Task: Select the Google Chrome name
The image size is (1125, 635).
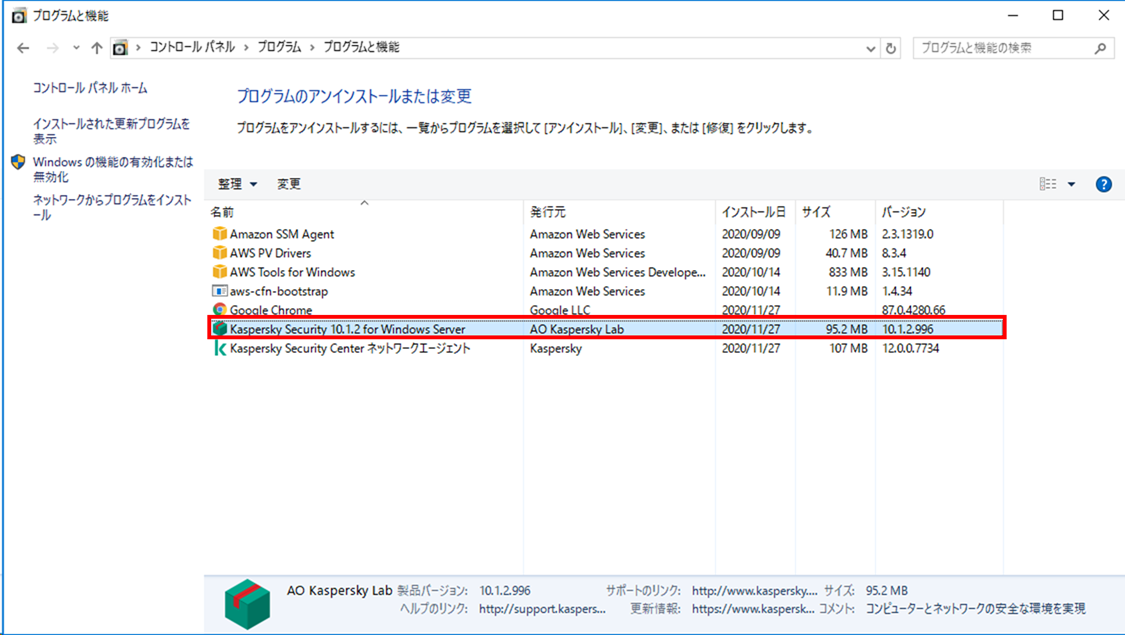Action: 270,310
